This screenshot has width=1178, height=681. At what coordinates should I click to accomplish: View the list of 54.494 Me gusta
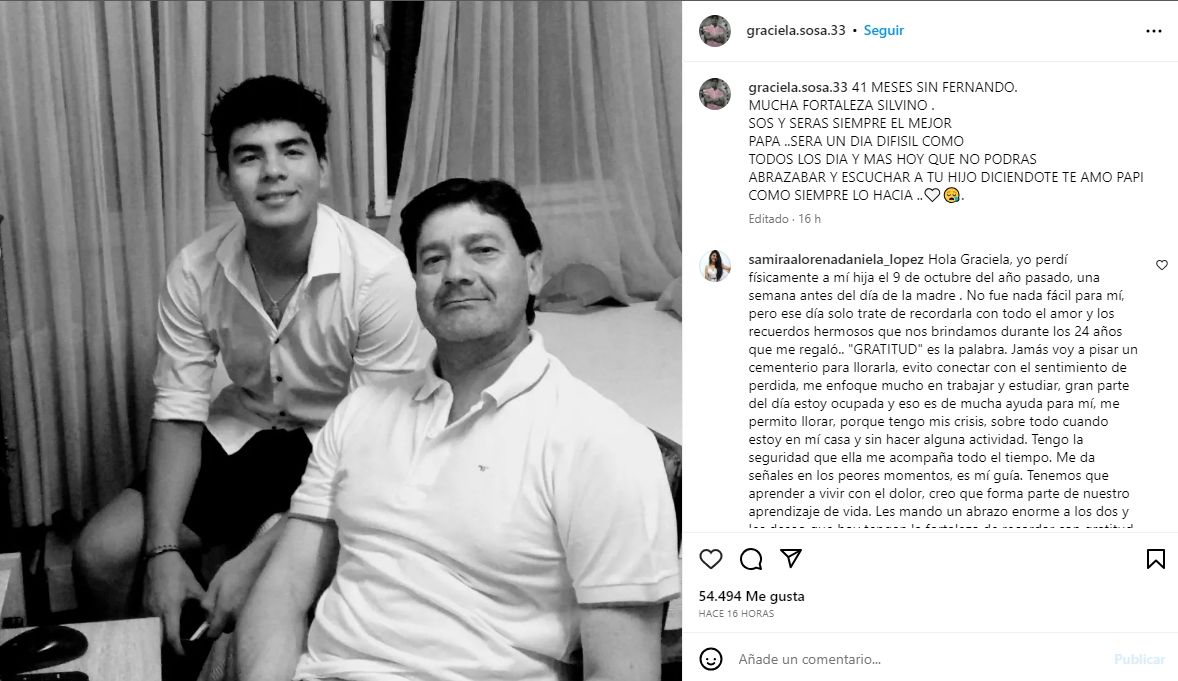tap(751, 596)
